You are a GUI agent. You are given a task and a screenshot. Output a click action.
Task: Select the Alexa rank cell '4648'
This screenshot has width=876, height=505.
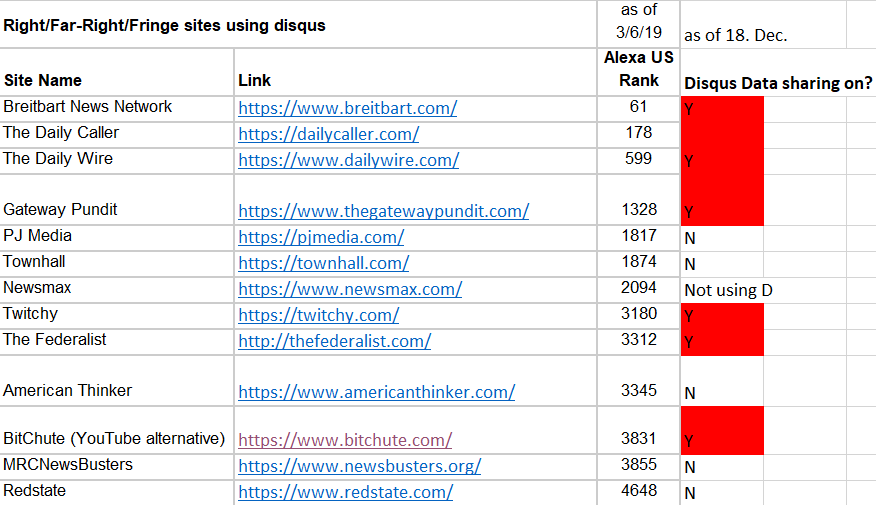click(x=639, y=493)
